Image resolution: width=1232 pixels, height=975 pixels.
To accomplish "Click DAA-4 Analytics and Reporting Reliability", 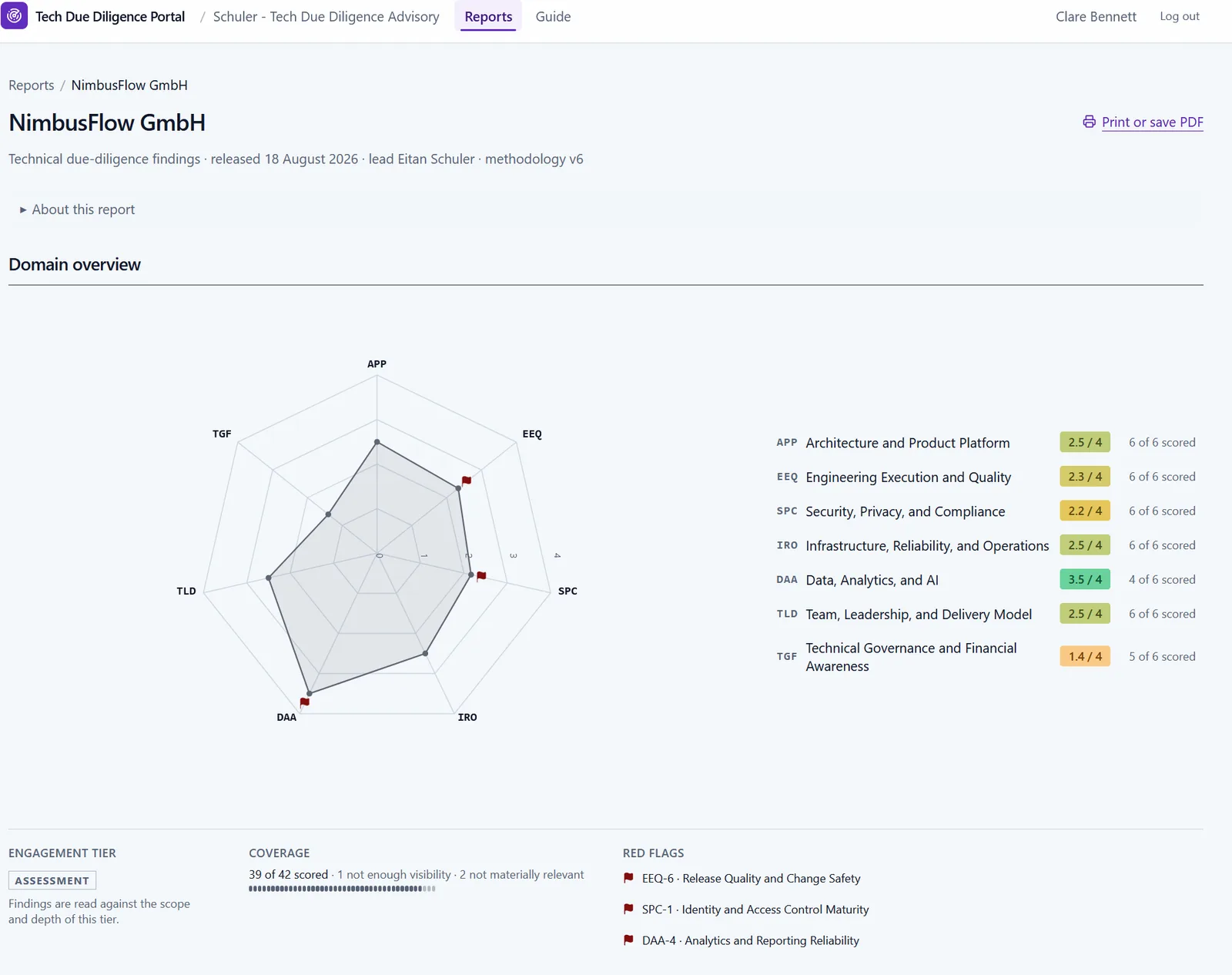I will (751, 940).
